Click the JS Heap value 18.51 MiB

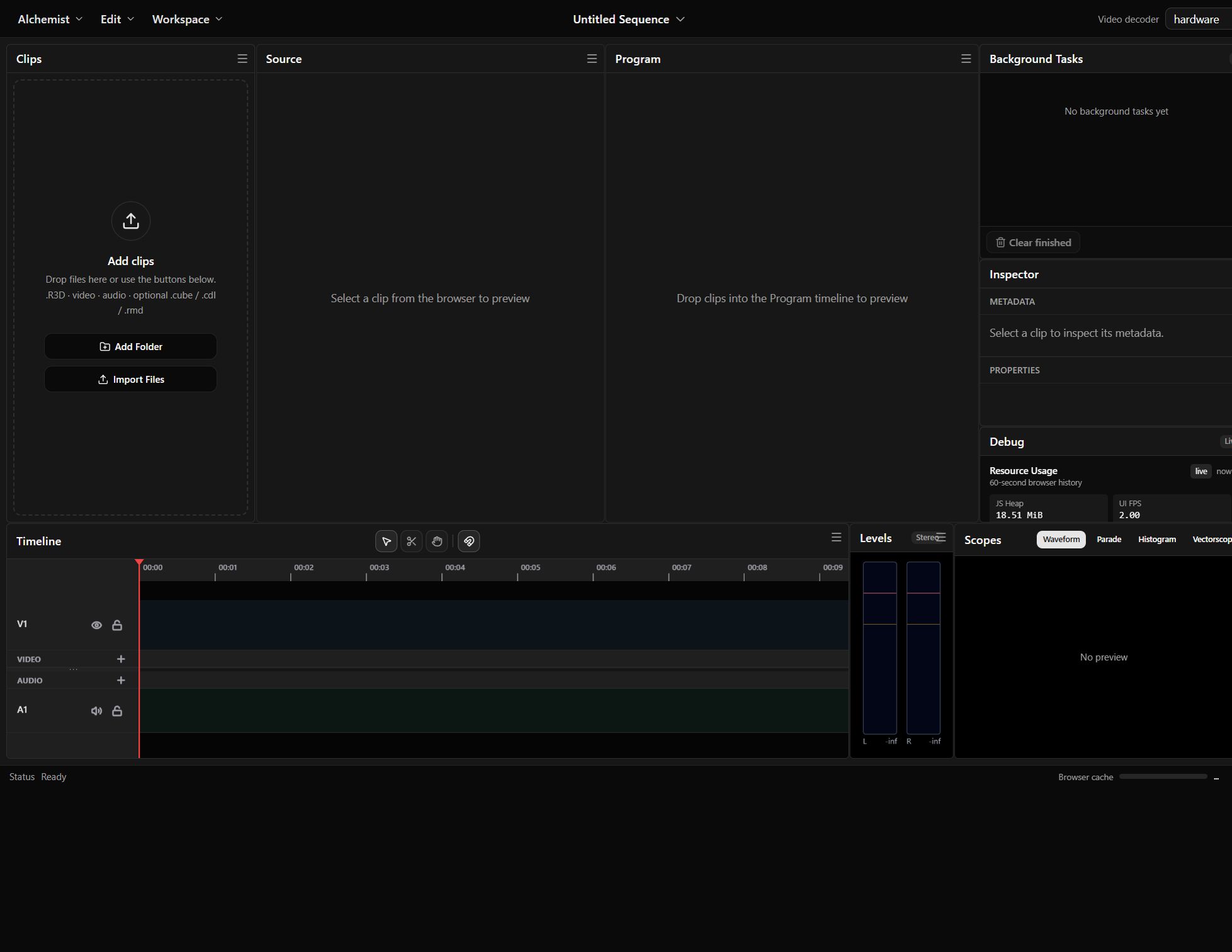point(1019,515)
